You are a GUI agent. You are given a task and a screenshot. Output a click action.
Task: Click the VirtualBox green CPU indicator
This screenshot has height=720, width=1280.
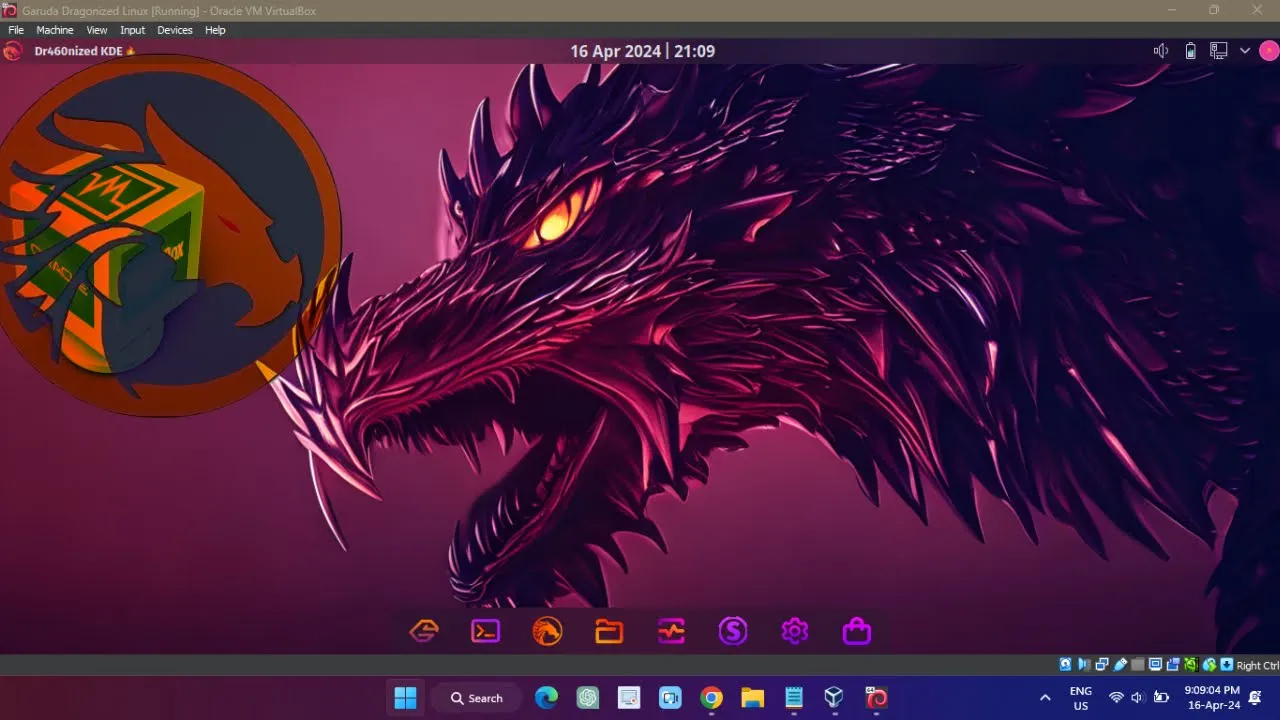1191,665
